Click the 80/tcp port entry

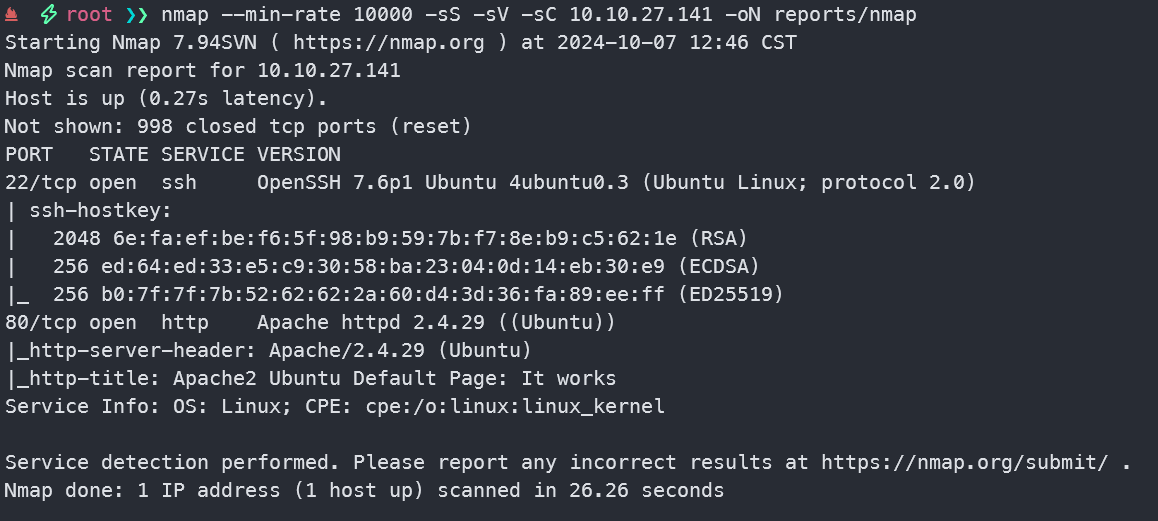[40, 323]
